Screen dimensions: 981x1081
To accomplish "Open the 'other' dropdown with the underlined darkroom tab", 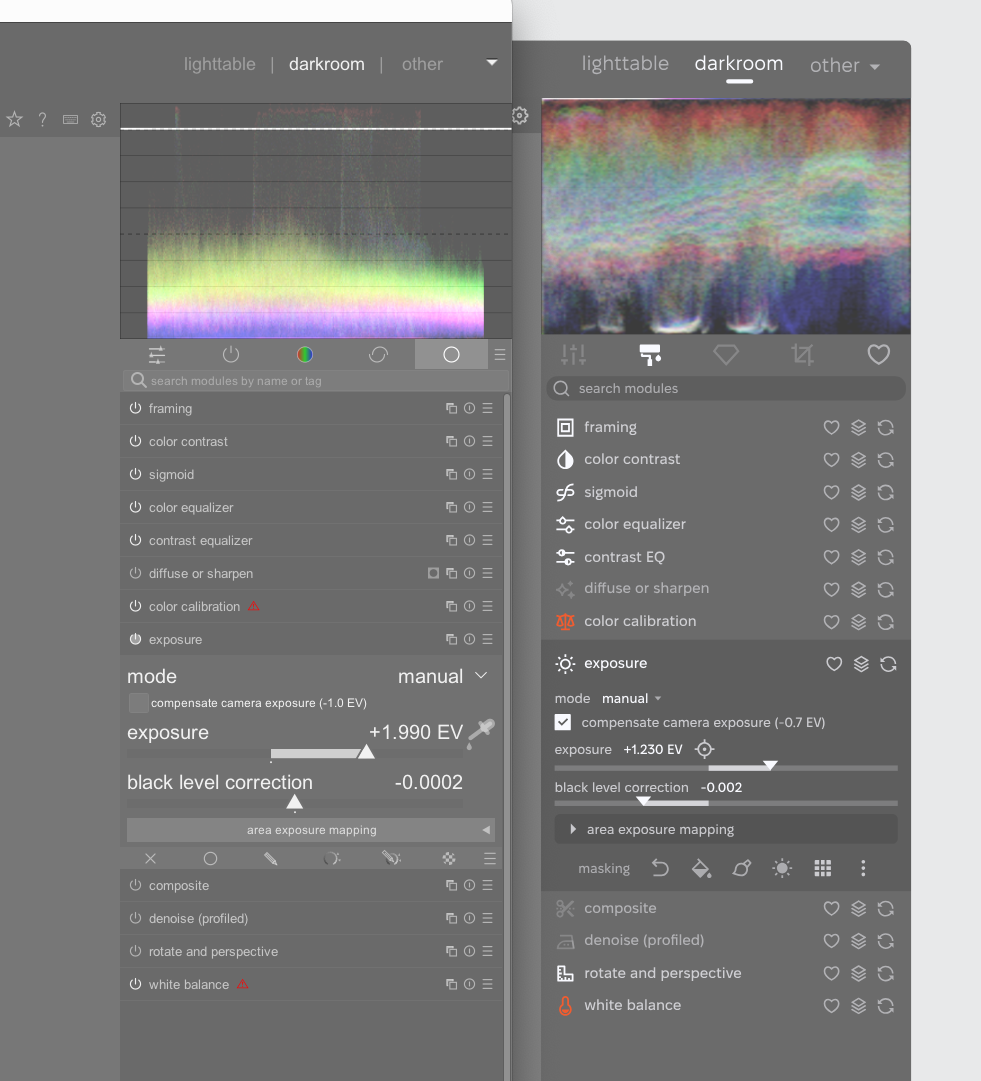I will point(845,66).
